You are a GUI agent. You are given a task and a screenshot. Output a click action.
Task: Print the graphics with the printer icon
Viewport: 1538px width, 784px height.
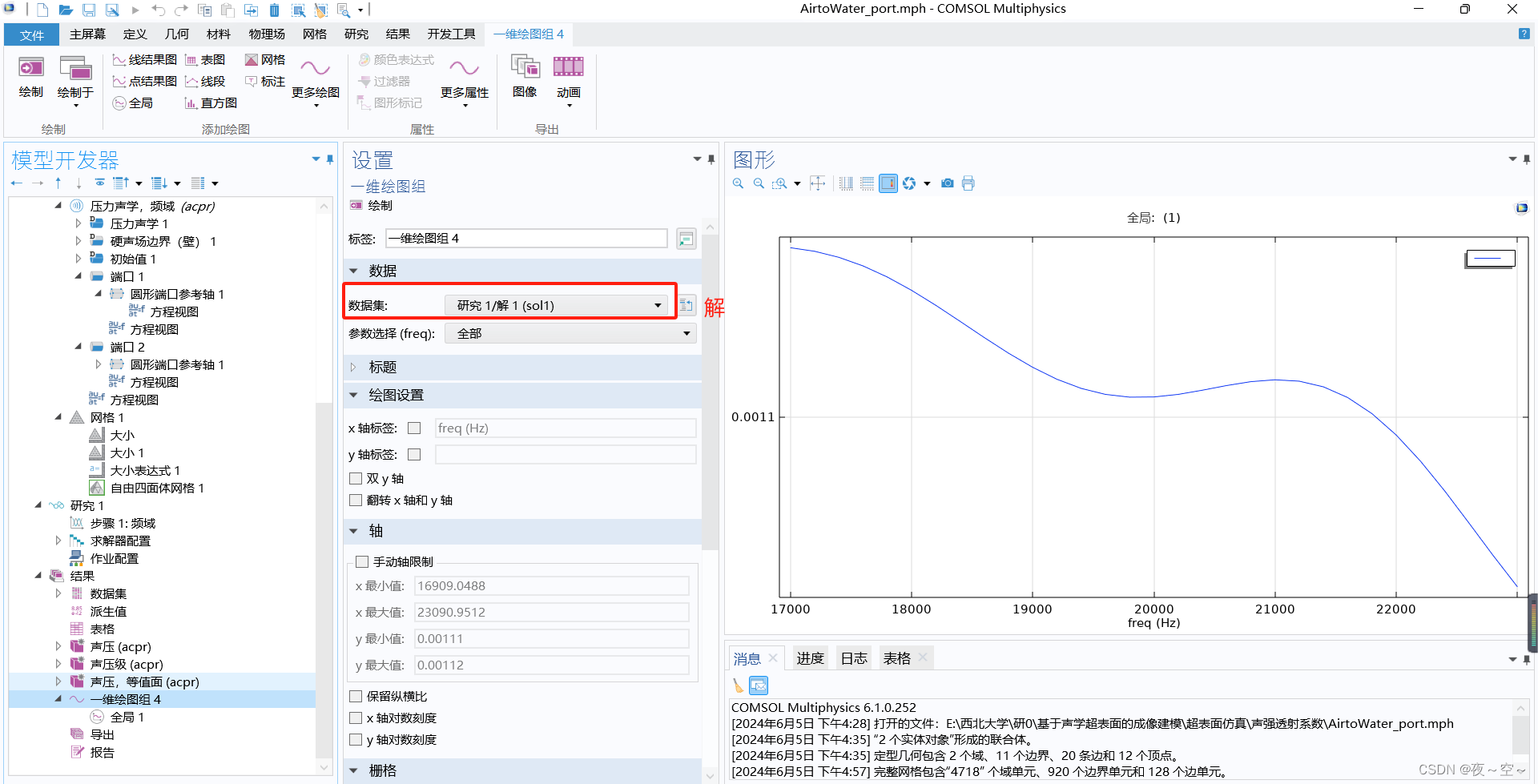[x=968, y=183]
